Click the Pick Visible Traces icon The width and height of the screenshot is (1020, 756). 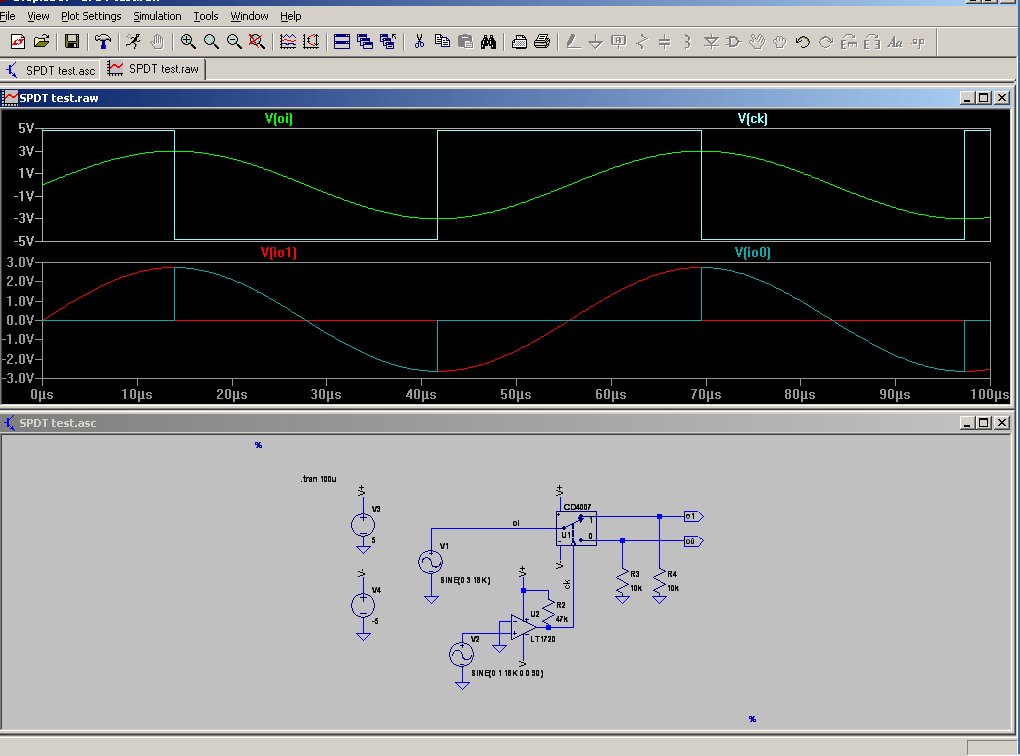tap(288, 41)
